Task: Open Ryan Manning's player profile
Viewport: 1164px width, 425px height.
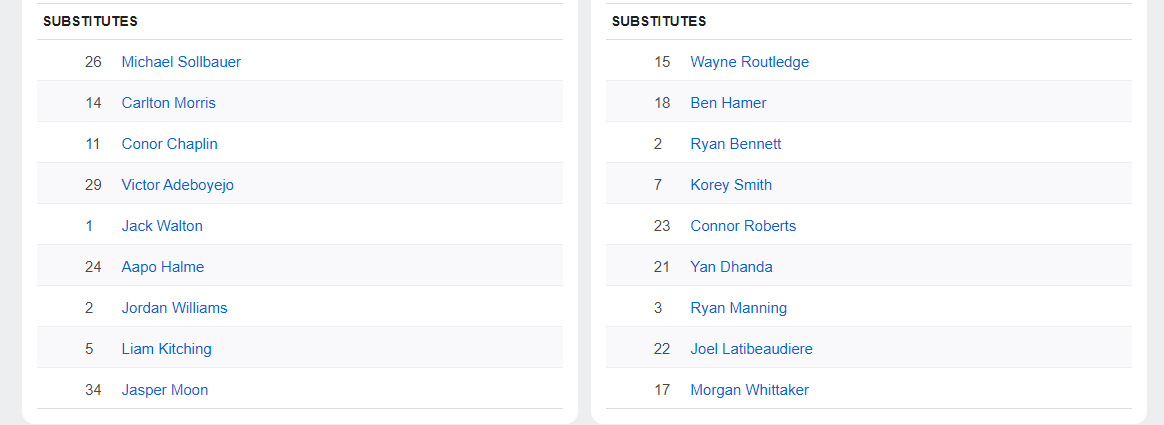Action: [x=738, y=308]
